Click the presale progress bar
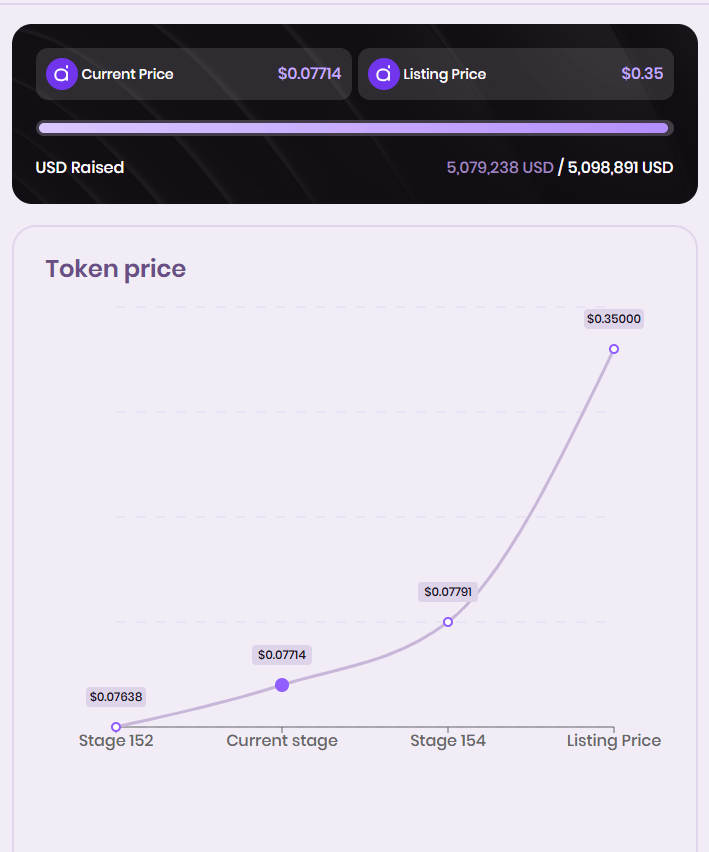 (x=354, y=127)
